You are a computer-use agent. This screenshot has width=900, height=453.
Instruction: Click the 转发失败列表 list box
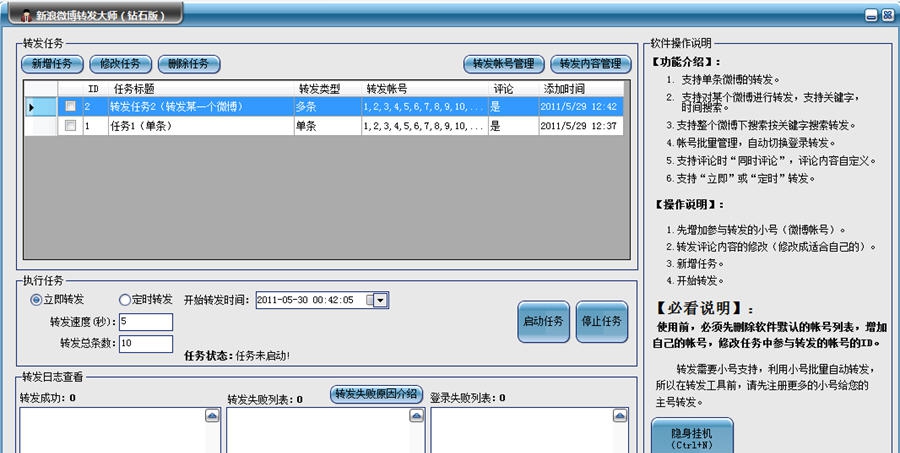click(325, 431)
